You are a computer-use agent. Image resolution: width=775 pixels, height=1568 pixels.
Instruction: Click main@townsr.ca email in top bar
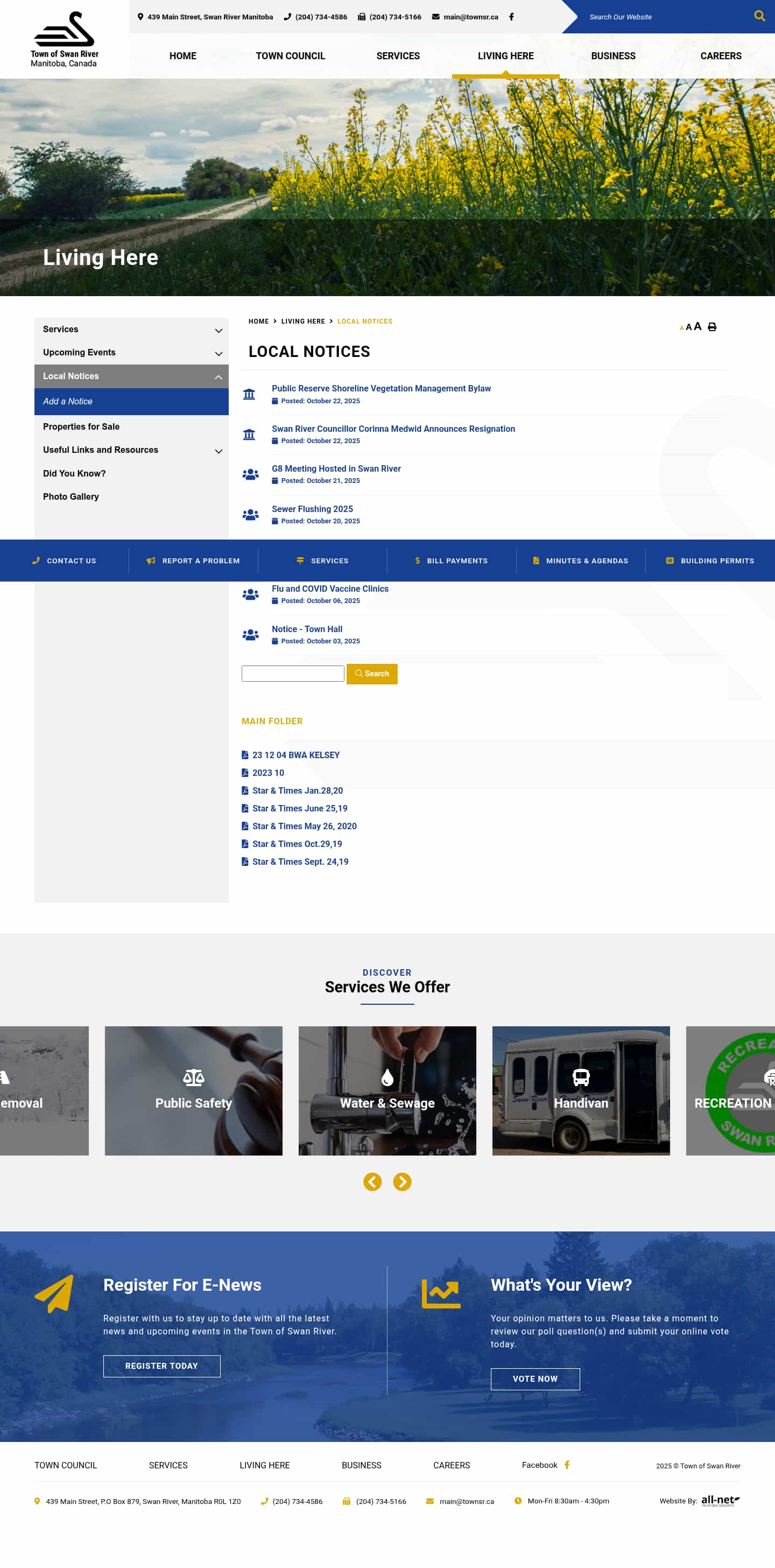tap(470, 17)
